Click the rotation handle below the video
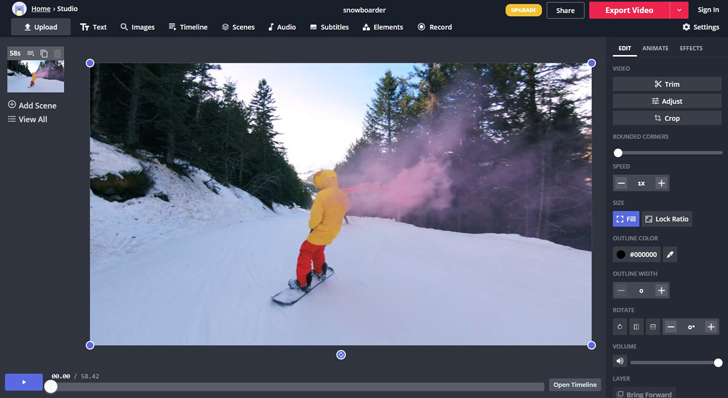 click(x=341, y=355)
